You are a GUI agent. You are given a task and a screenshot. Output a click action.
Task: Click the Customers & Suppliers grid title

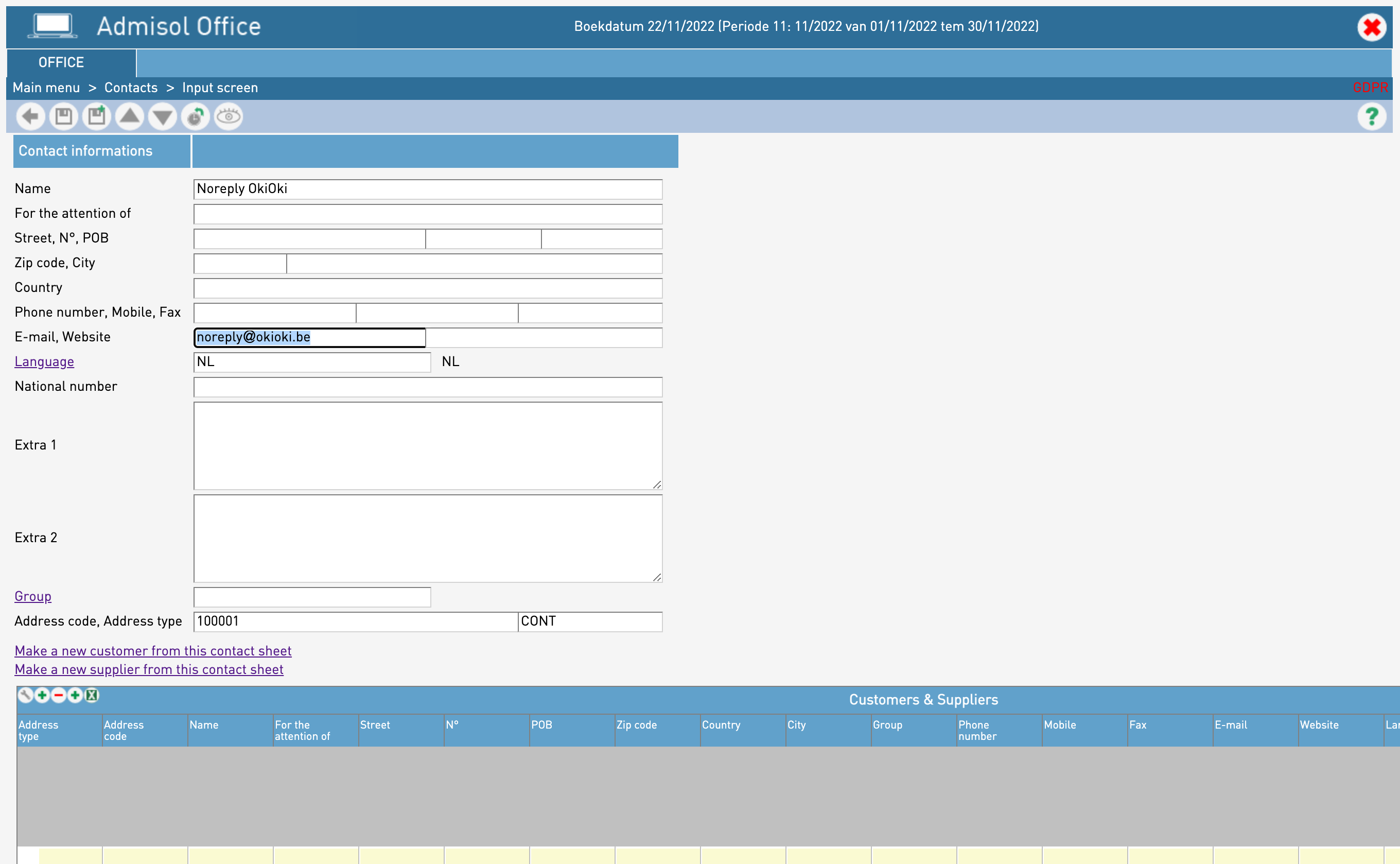[923, 701]
